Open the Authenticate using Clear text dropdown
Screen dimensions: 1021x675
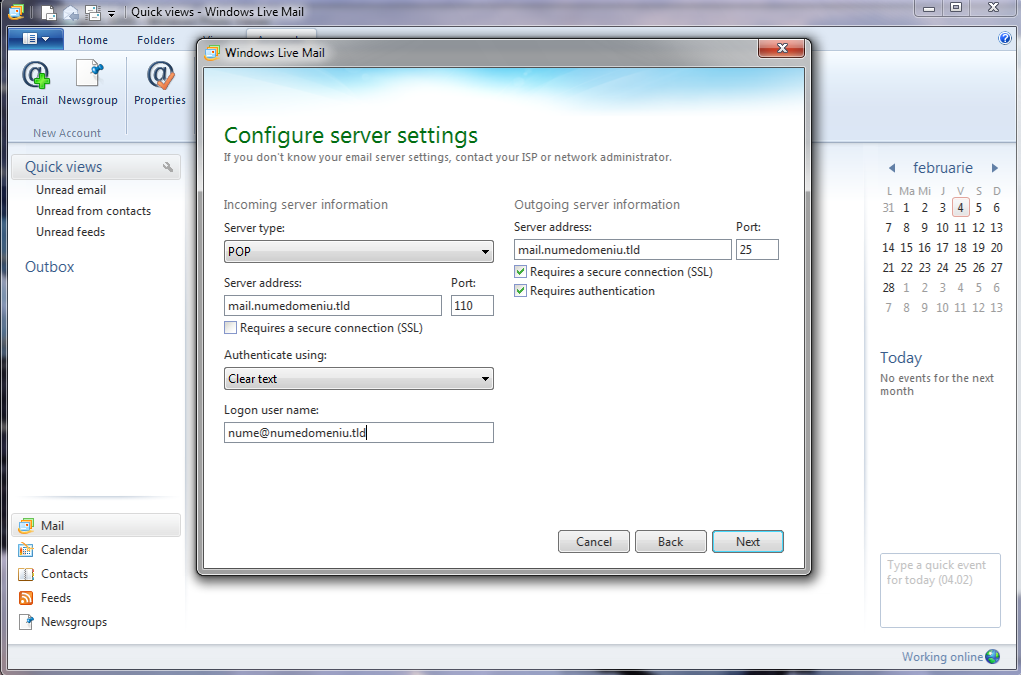359,379
